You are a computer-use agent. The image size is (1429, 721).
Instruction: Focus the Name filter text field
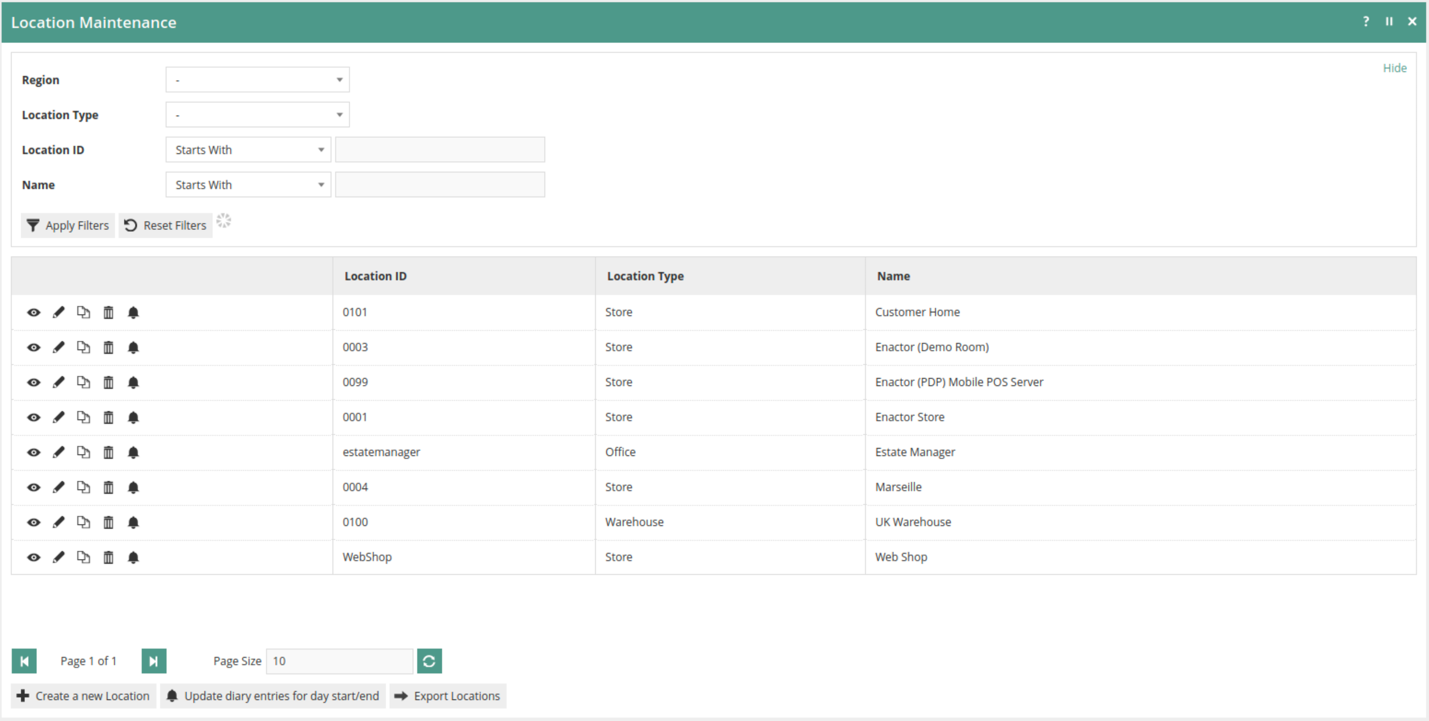tap(440, 185)
